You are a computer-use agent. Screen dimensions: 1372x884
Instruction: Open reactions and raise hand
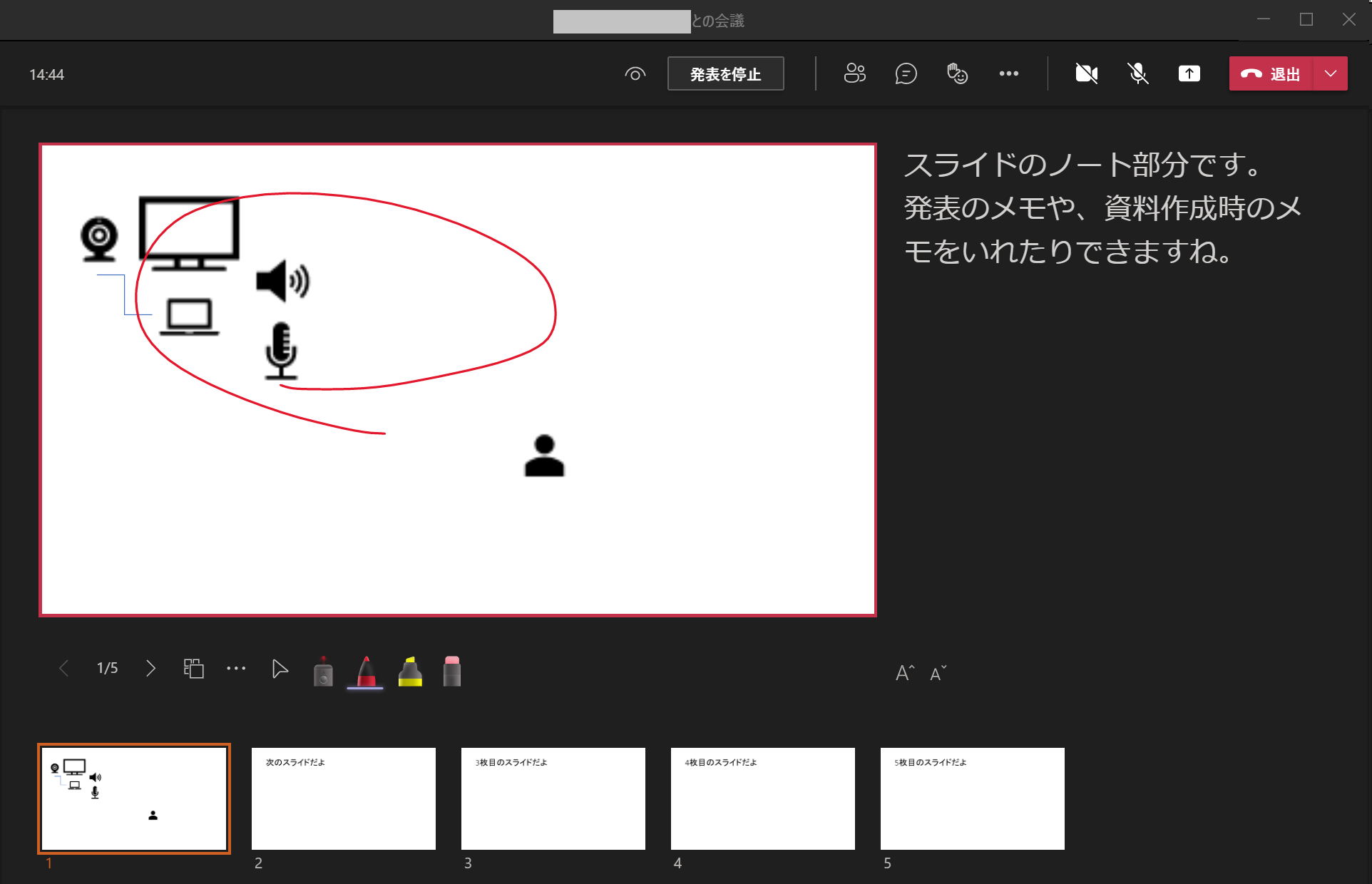[957, 73]
